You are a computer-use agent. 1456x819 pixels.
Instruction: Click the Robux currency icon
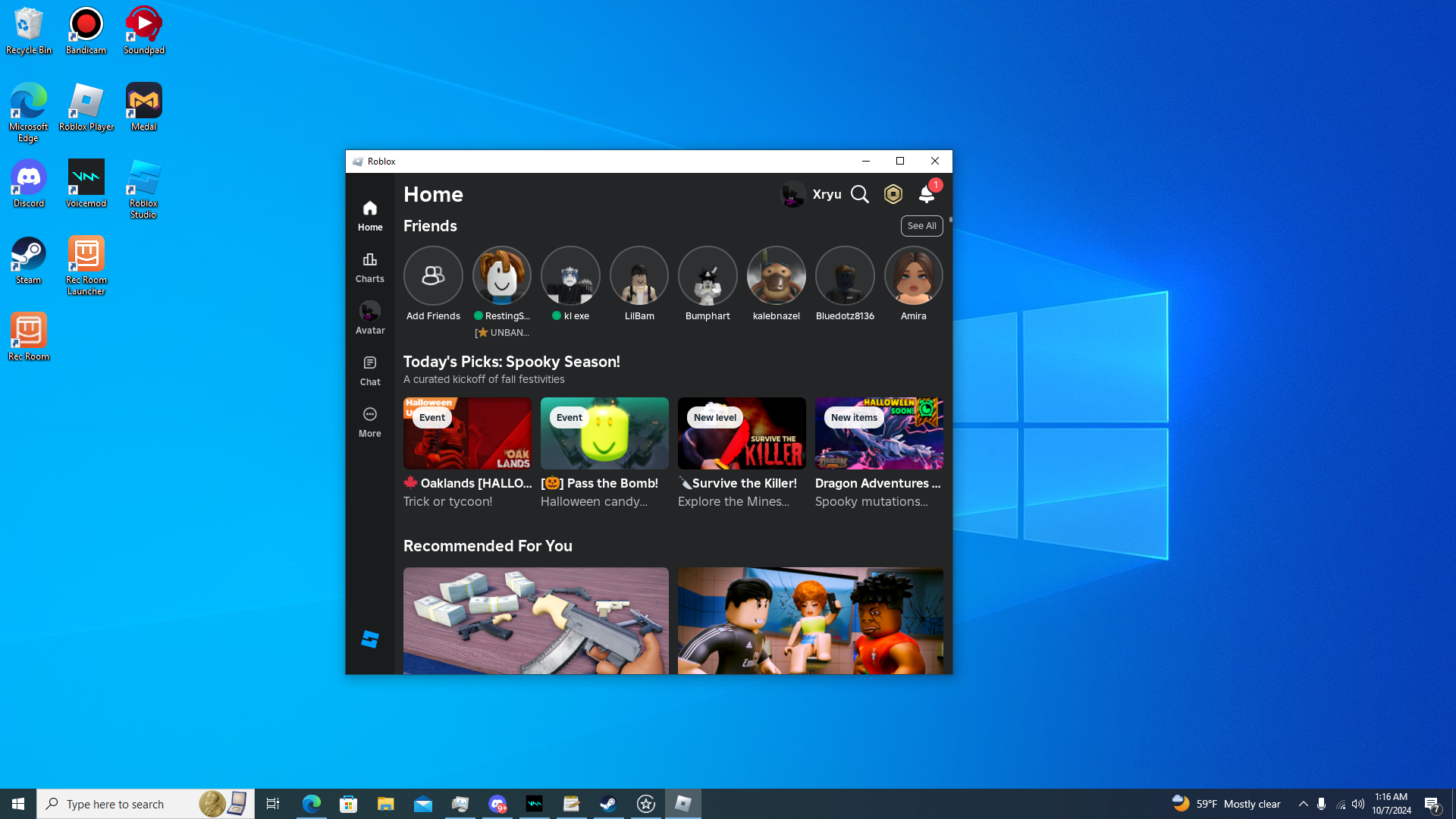coord(893,194)
